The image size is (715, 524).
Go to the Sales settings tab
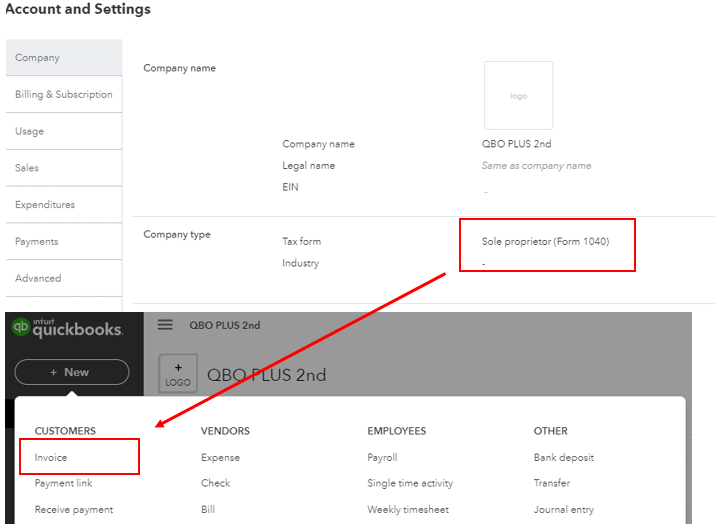click(64, 168)
